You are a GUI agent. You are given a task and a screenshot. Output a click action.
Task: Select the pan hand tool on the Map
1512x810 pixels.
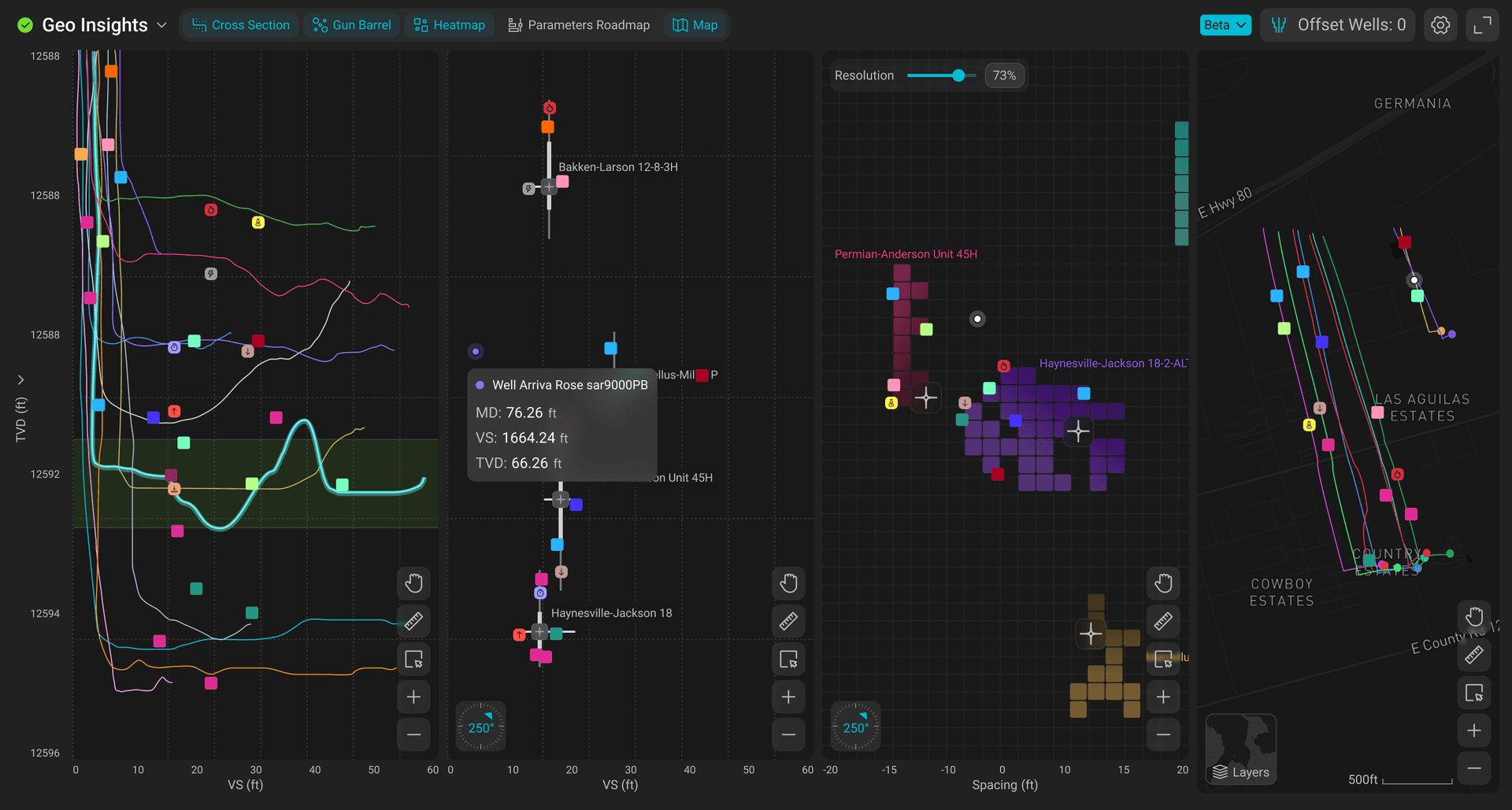click(1474, 616)
